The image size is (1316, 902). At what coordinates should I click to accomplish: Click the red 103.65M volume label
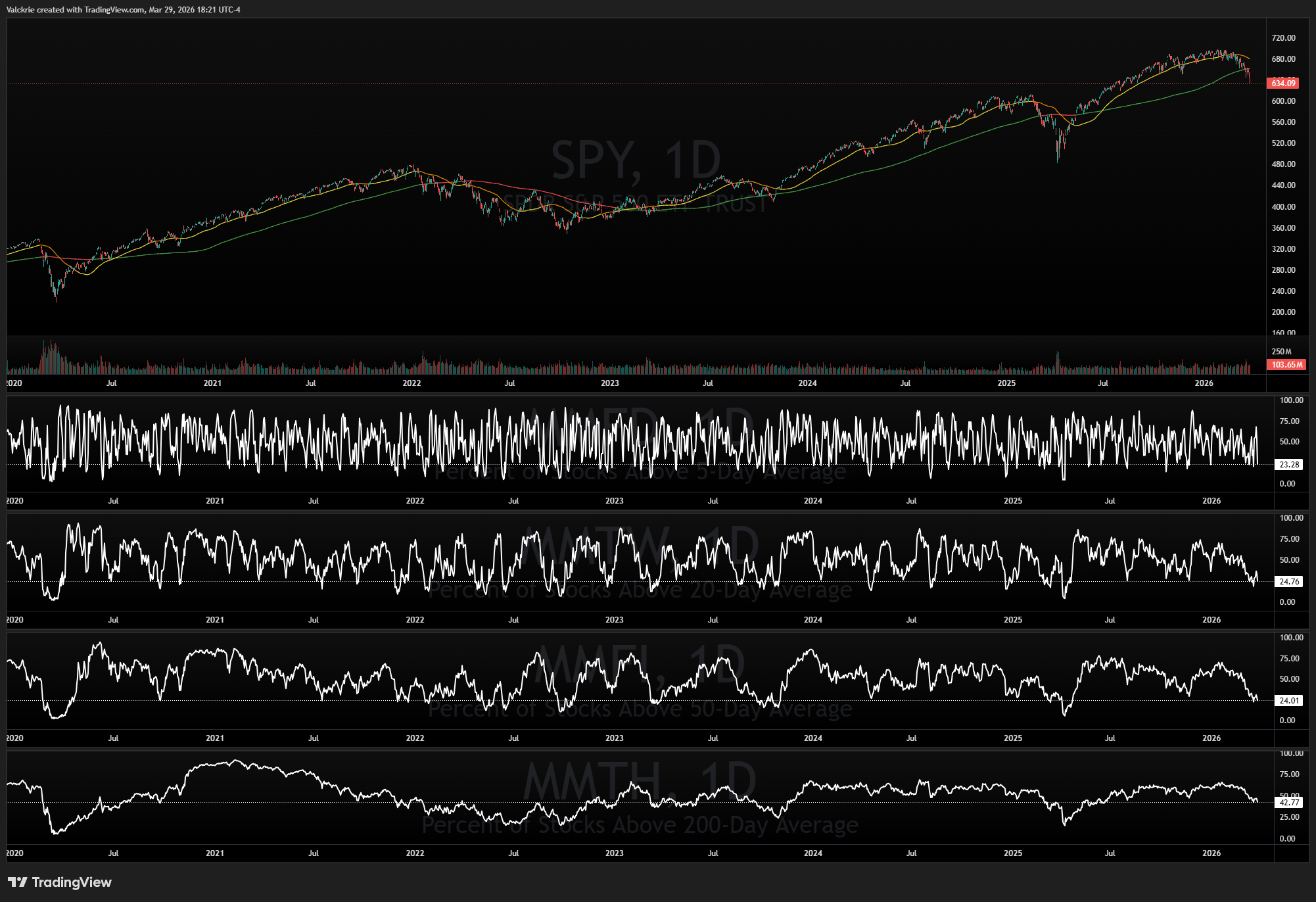[x=1286, y=365]
